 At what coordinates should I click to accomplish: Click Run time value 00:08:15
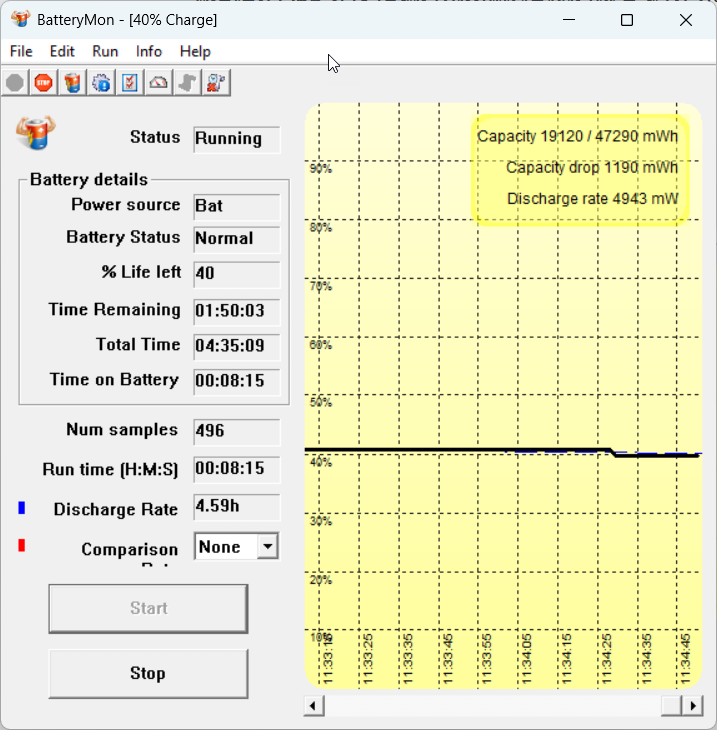pyautogui.click(x=237, y=469)
